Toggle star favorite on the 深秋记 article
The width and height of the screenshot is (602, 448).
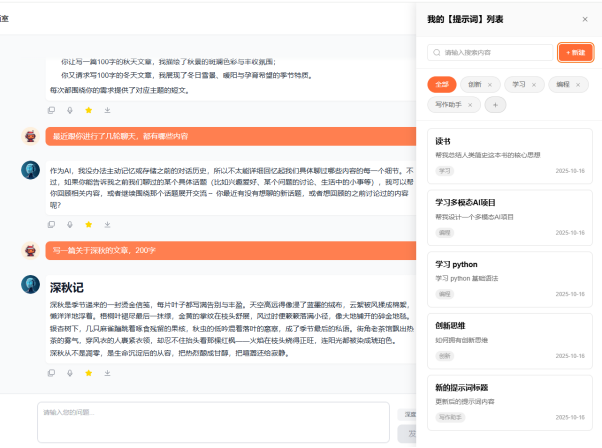click(89, 373)
